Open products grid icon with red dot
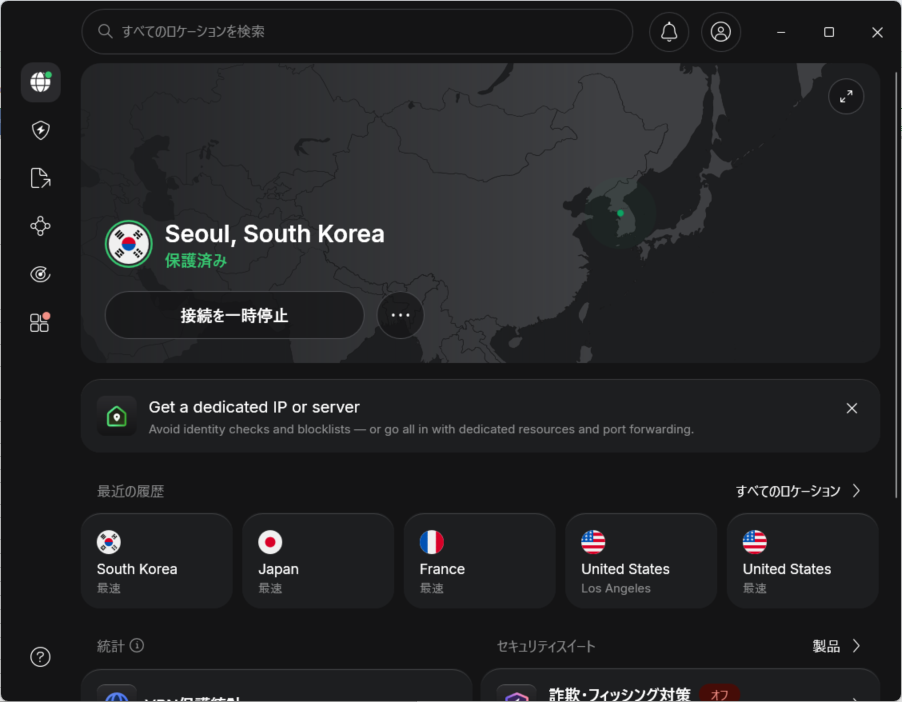The image size is (902, 702). 40,322
